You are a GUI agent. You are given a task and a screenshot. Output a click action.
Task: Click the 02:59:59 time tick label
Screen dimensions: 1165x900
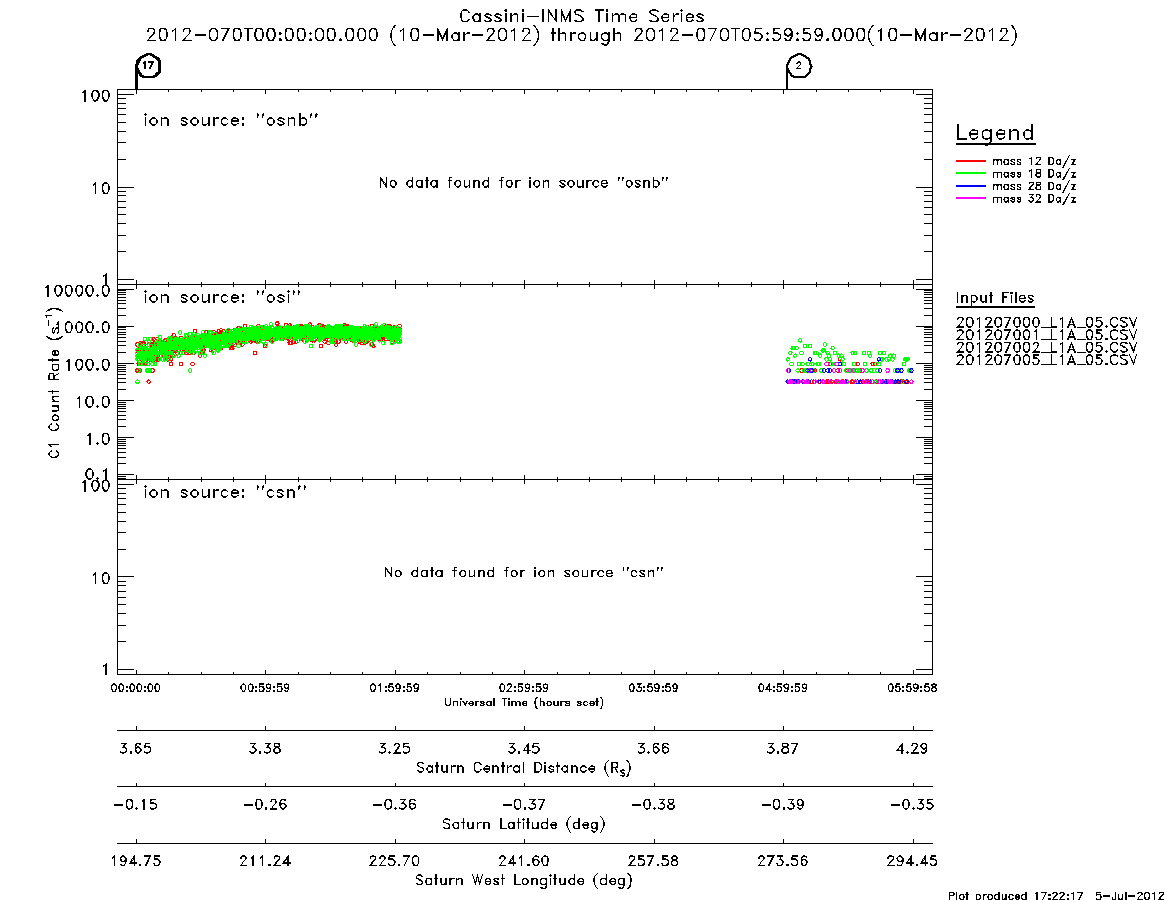coord(524,688)
